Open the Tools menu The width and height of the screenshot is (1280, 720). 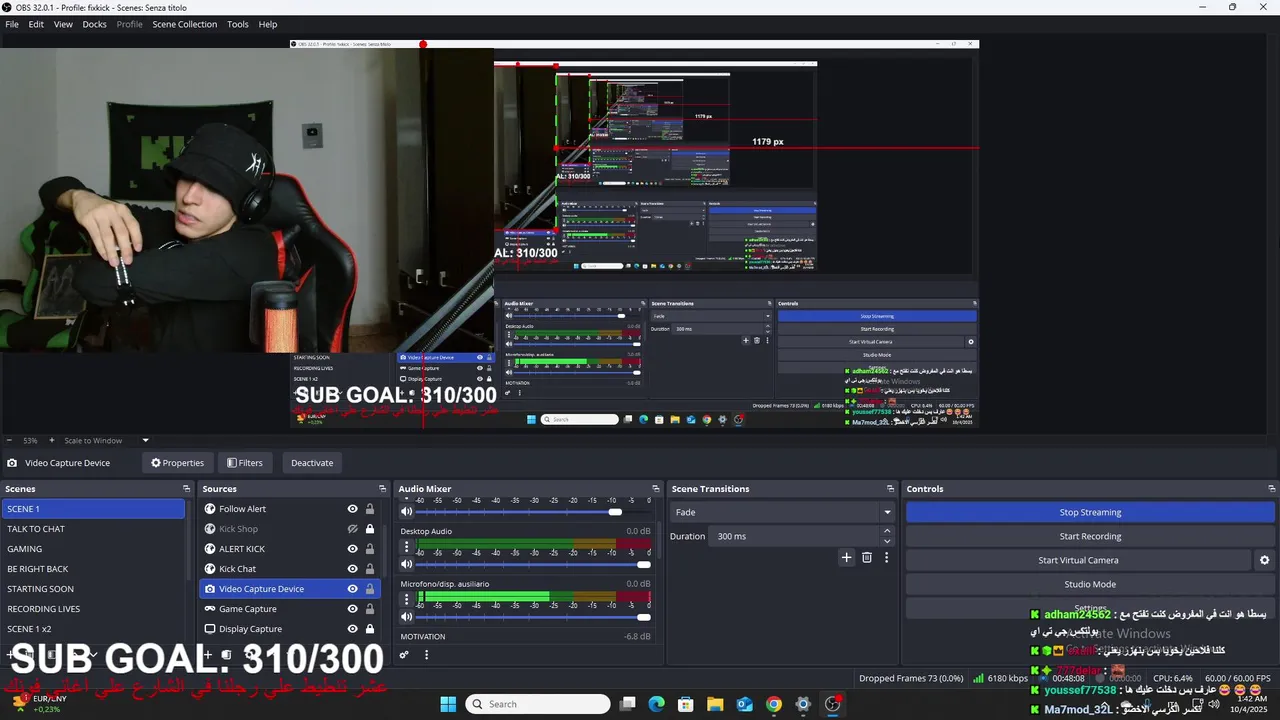pyautogui.click(x=238, y=24)
